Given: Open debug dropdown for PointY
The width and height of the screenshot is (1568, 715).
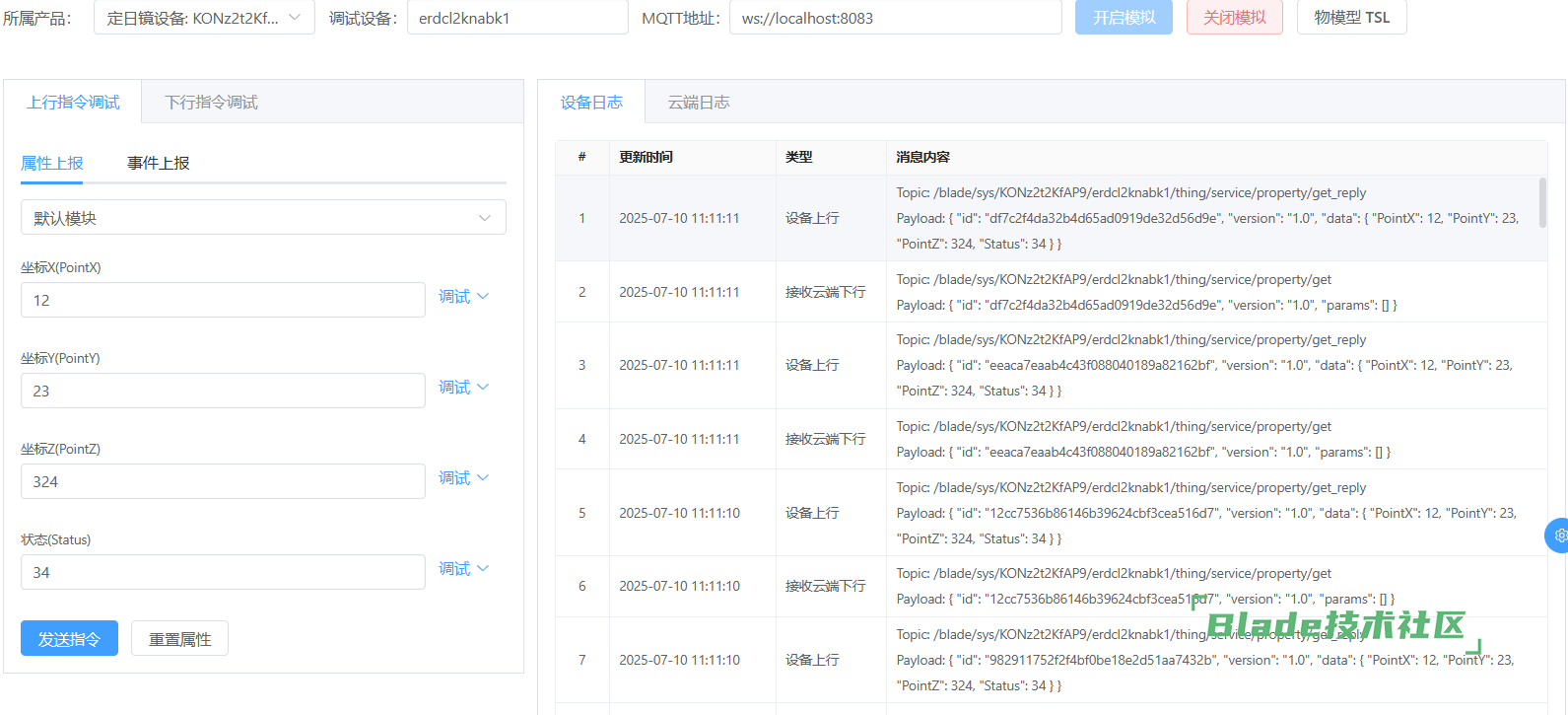Looking at the screenshot, I should [463, 388].
